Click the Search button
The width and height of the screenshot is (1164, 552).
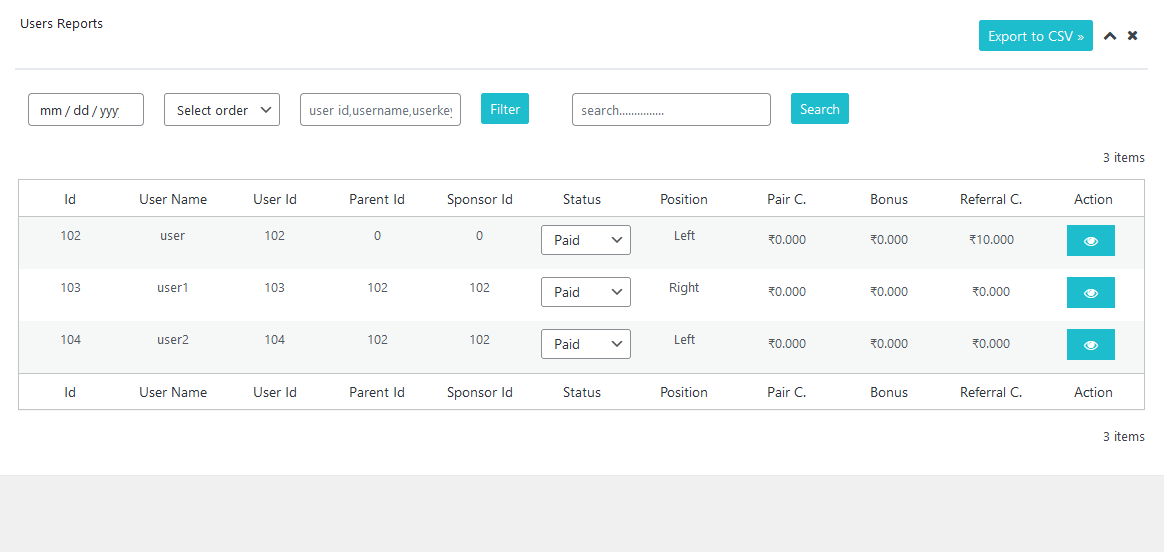819,109
